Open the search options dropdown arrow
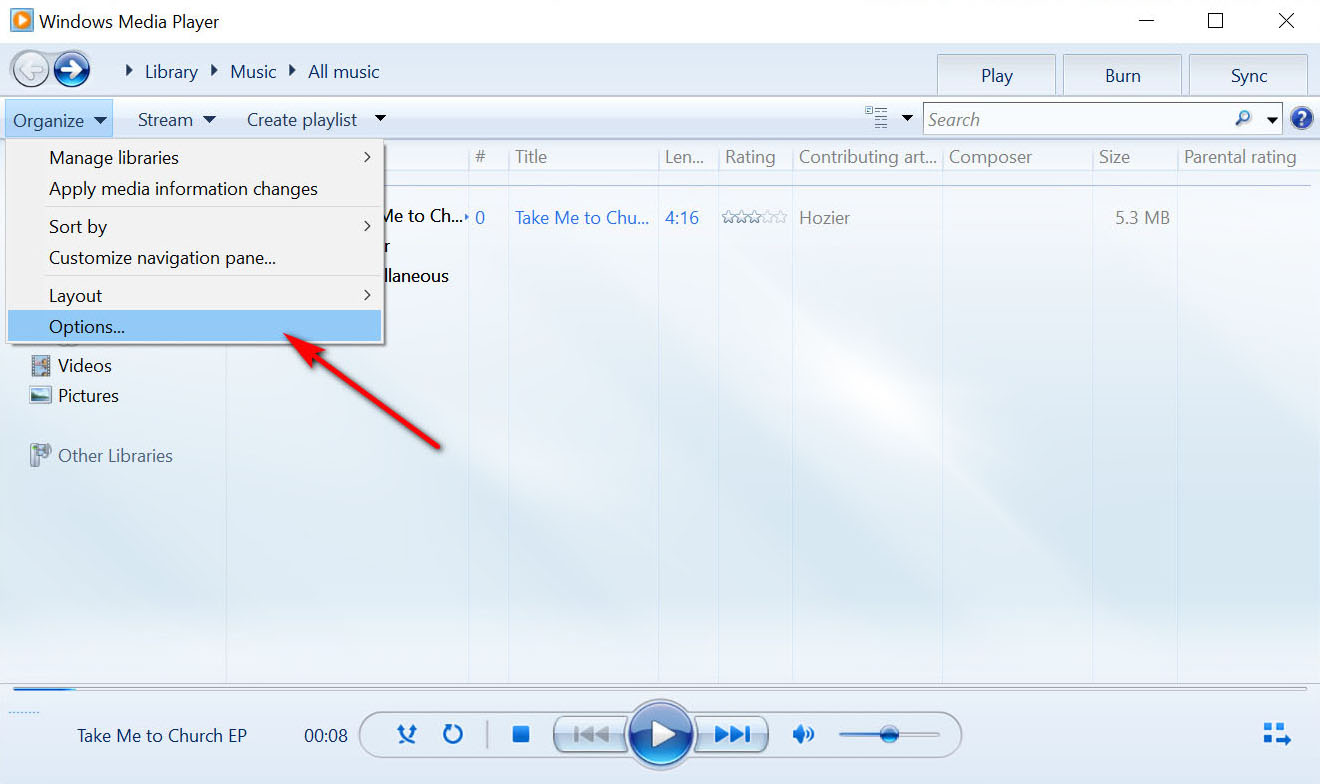1320x784 pixels. pyautogui.click(x=1272, y=119)
